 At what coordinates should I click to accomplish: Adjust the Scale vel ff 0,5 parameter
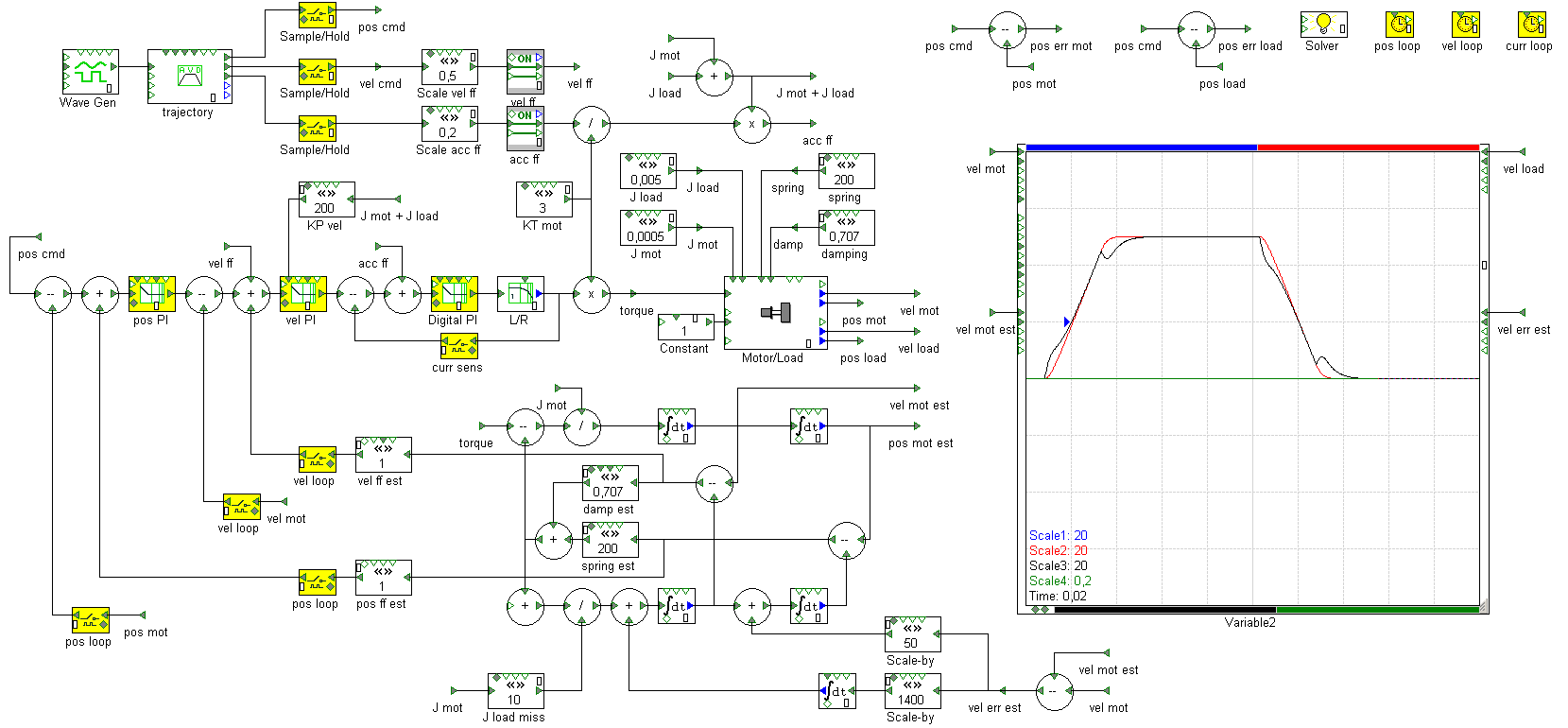point(449,69)
